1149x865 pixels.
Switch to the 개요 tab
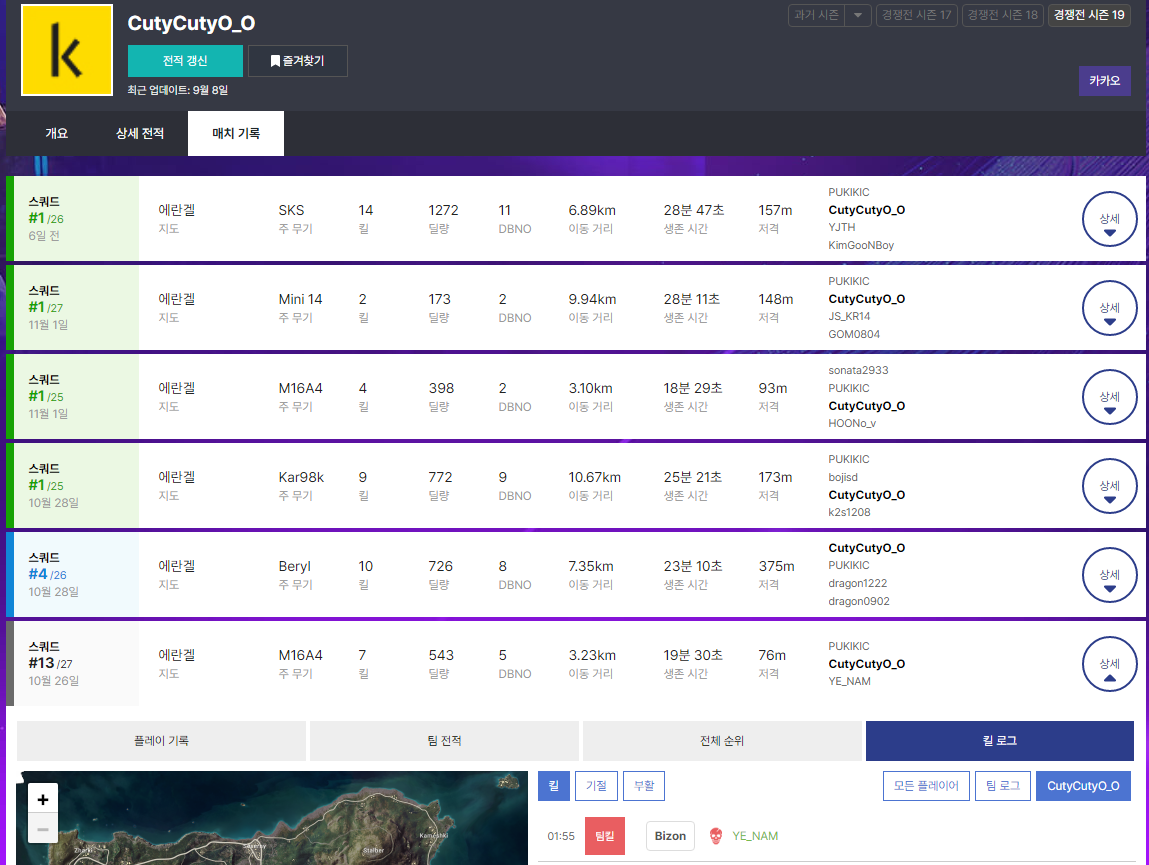pos(57,133)
